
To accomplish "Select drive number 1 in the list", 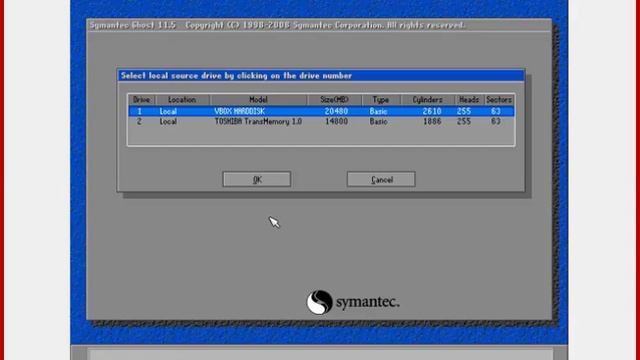I will [x=139, y=111].
